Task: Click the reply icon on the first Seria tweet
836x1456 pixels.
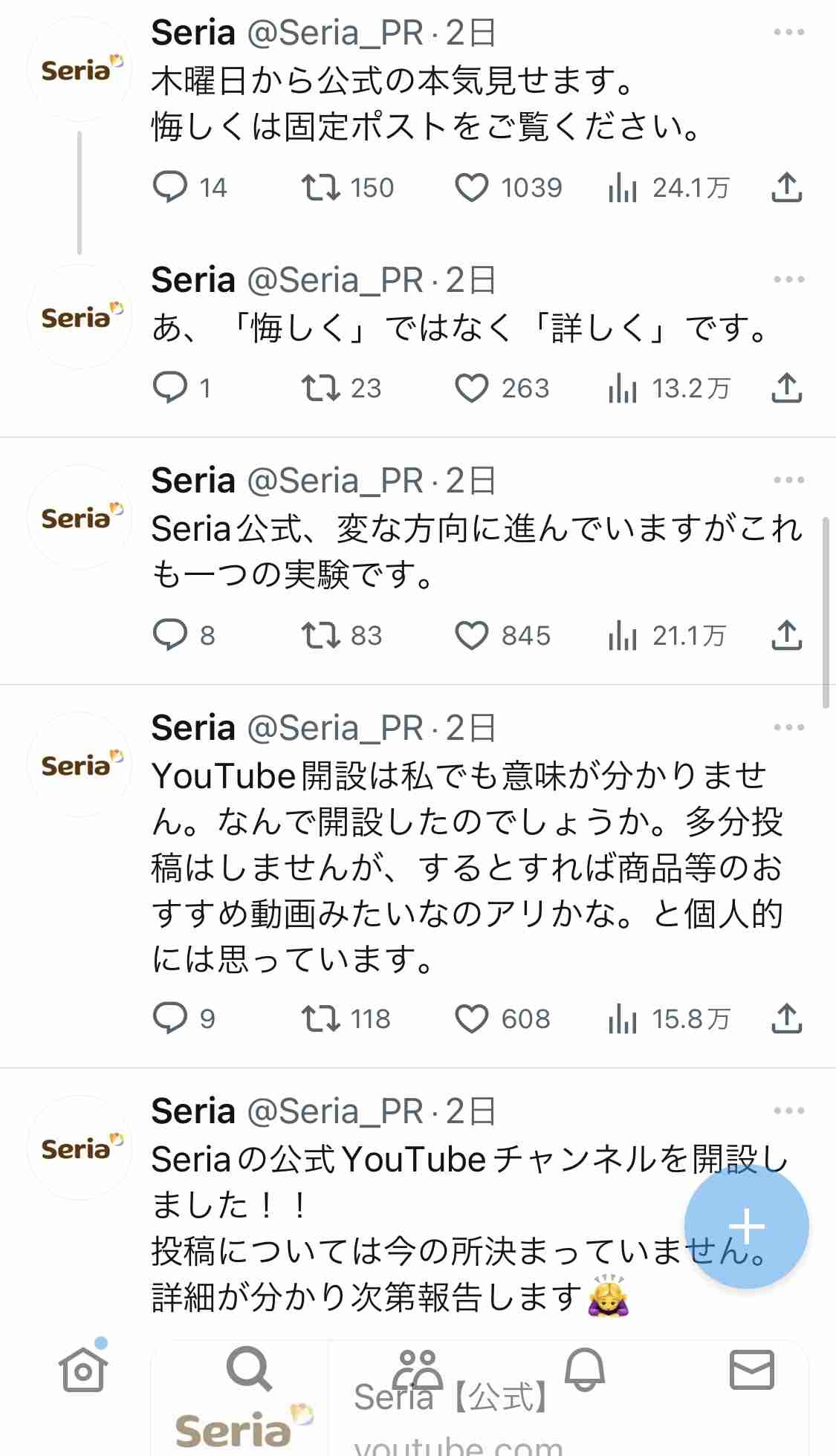Action: (172, 188)
